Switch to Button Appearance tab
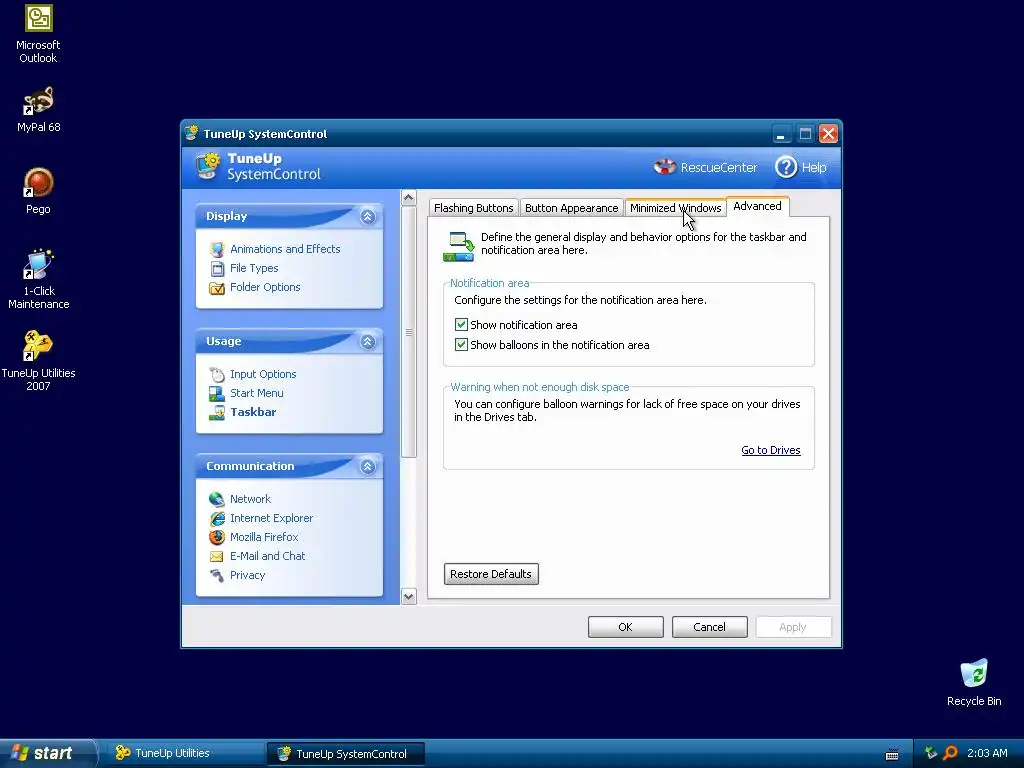Image resolution: width=1024 pixels, height=768 pixels. [x=571, y=208]
